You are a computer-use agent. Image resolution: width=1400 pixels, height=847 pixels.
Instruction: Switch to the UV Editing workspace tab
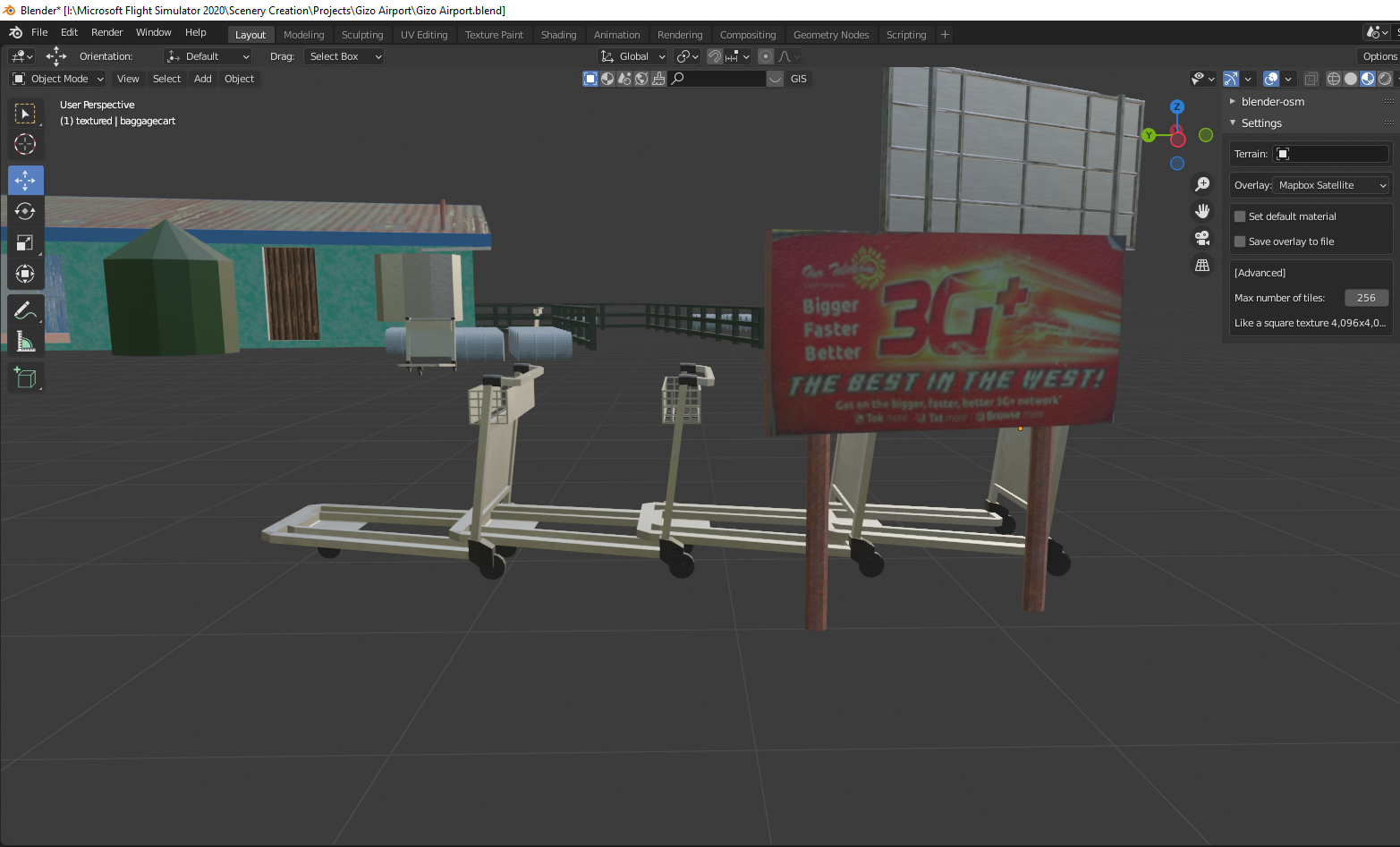(x=424, y=35)
